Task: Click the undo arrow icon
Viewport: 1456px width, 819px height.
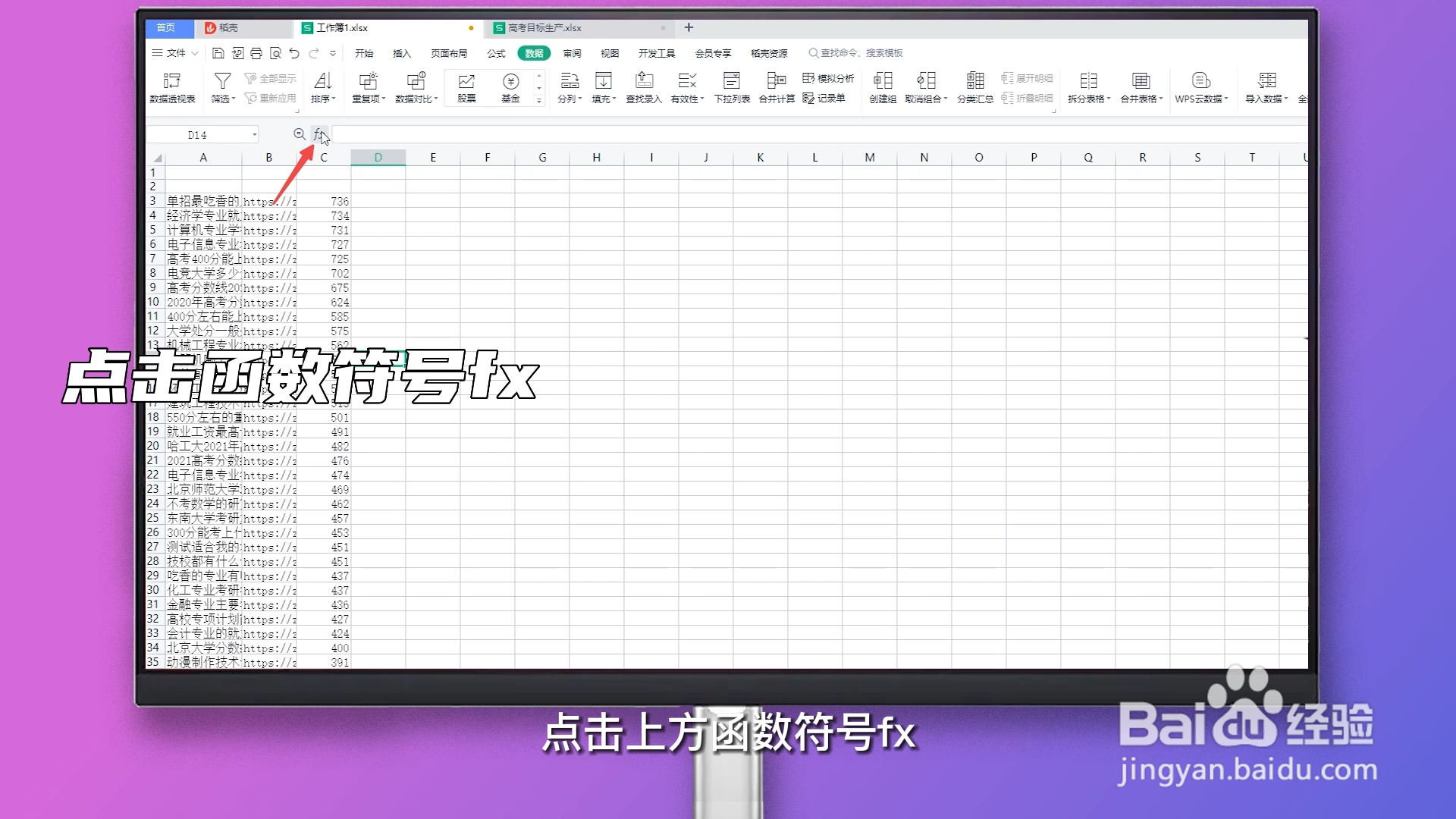Action: coord(294,53)
